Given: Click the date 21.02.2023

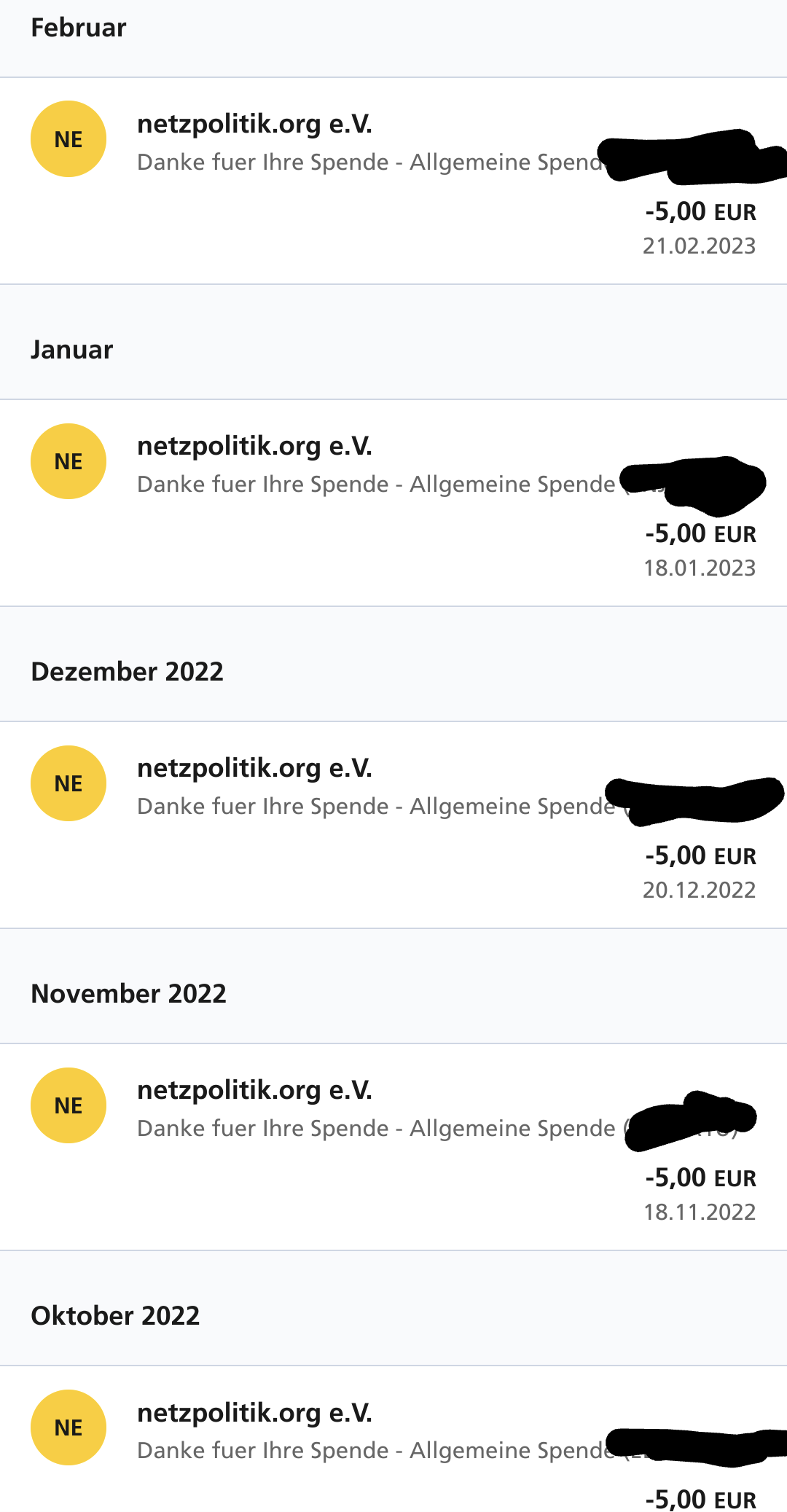Looking at the screenshot, I should pos(699,246).
